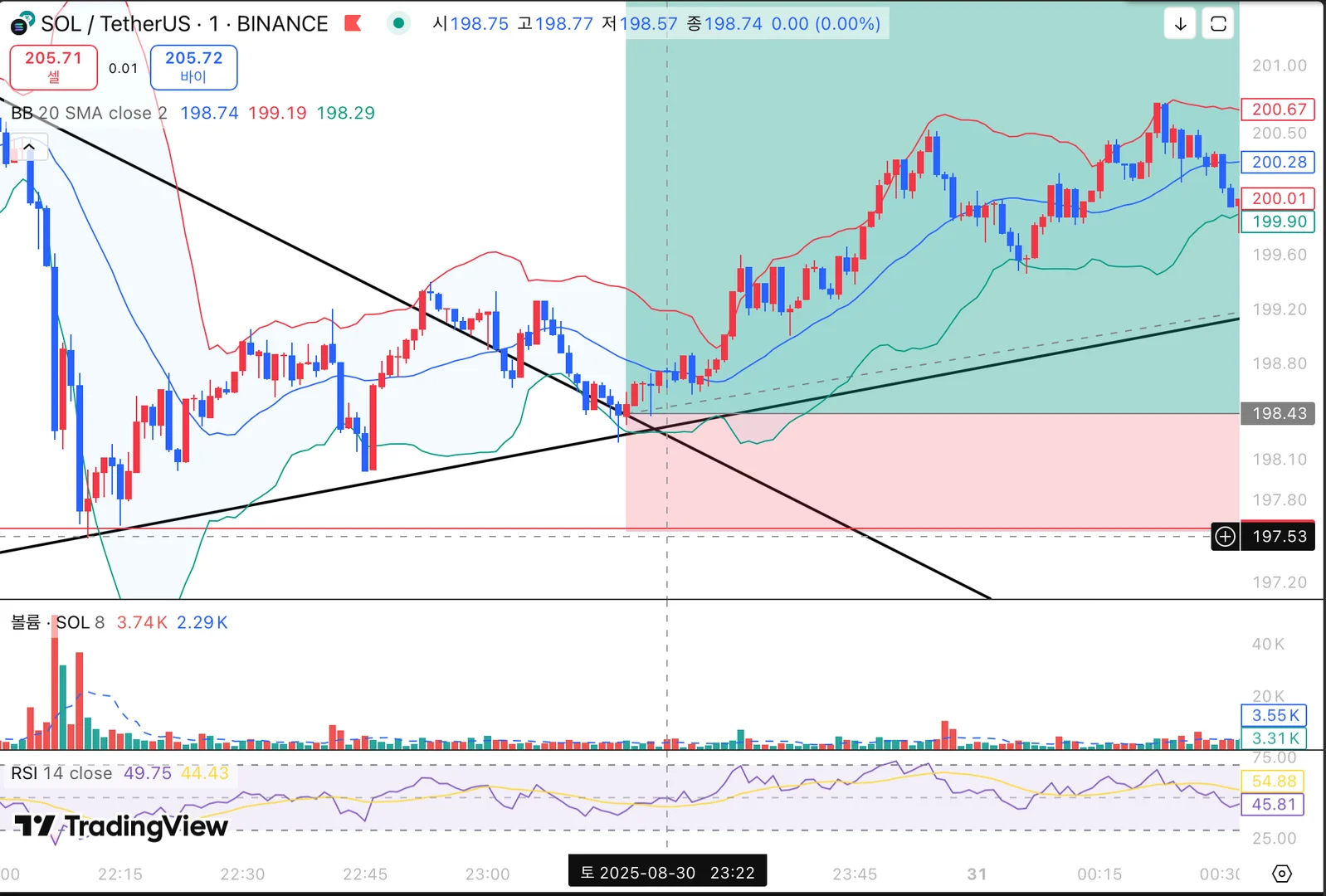The width and height of the screenshot is (1326, 896).
Task: Click the 2.29K volume legend value
Action: click(x=202, y=622)
